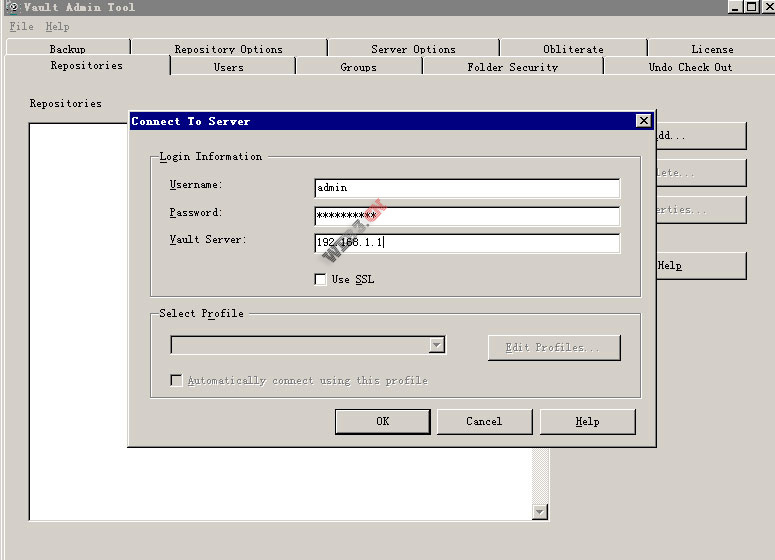Switch to the Groups tab
Viewport: 775px width, 560px height.
358,67
